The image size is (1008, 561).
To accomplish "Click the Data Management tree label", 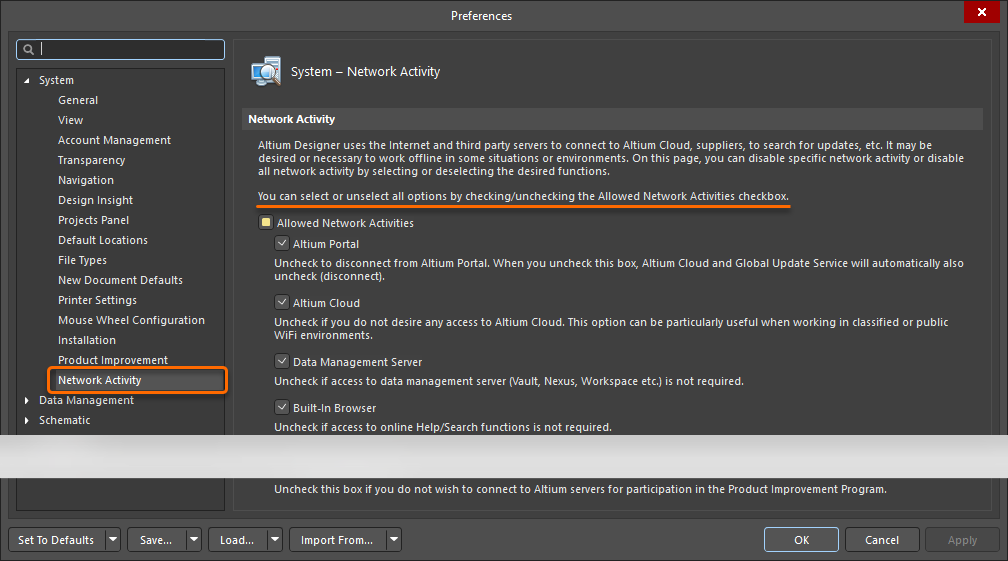I will [x=86, y=400].
